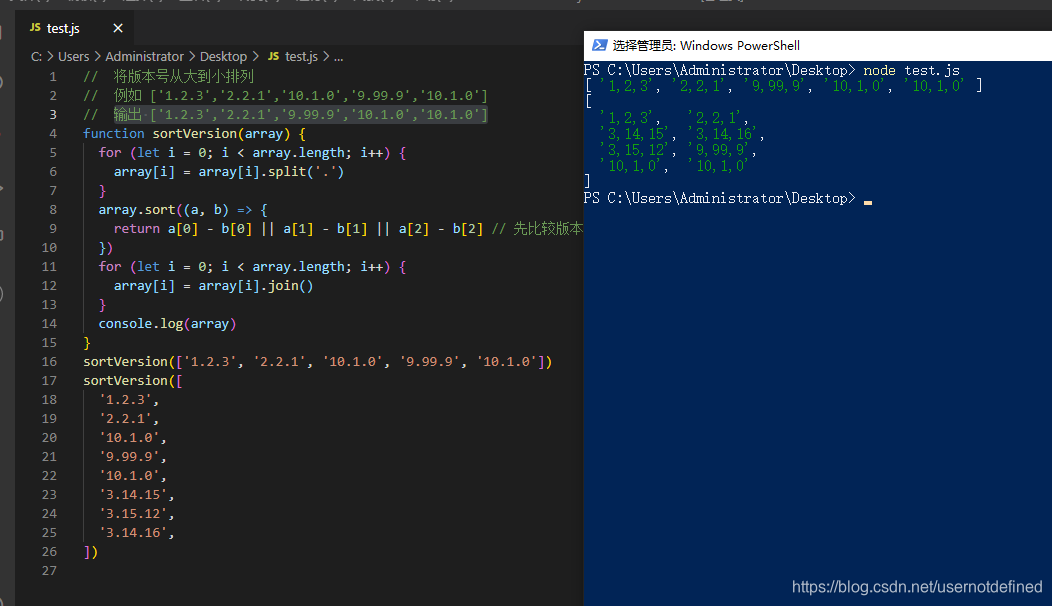Screen dimensions: 1052x606
Task: Click line number 4 in the gutter
Action: click(x=53, y=134)
